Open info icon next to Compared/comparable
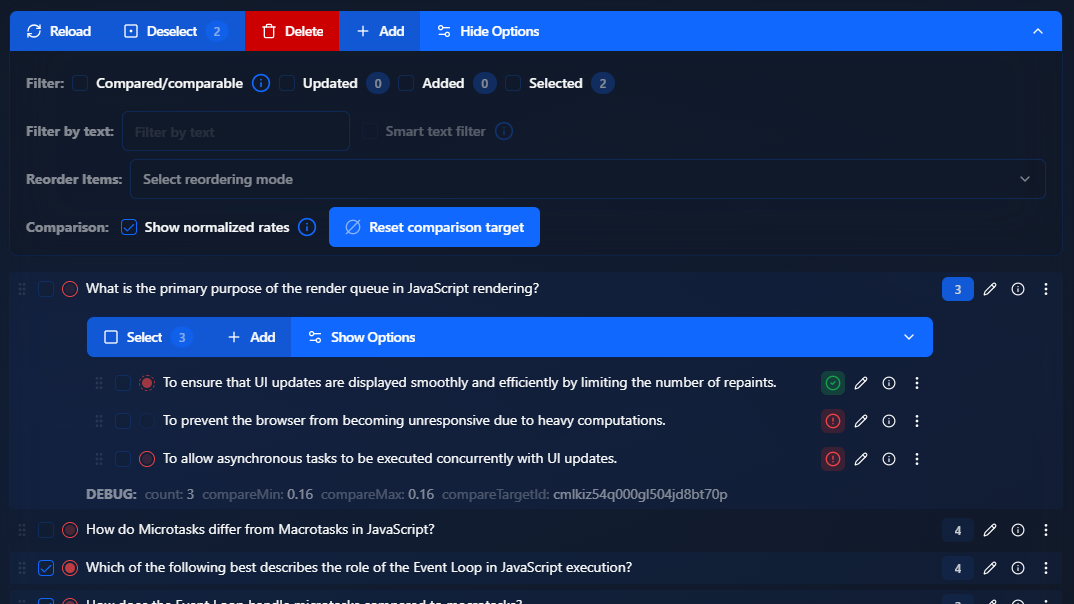Screen dimensions: 1074x604 pyautogui.click(x=260, y=84)
